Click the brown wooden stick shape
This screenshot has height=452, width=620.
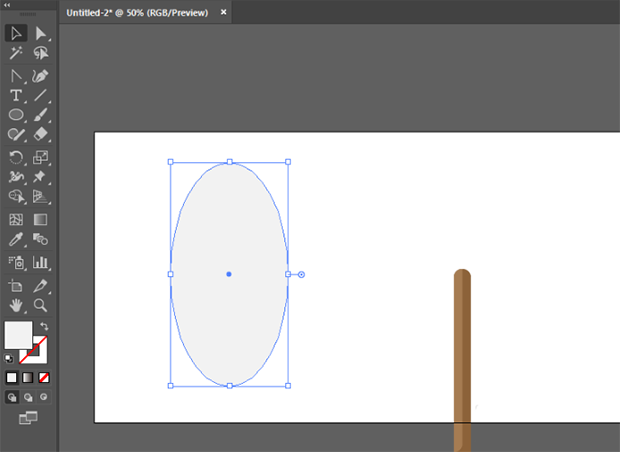pos(462,360)
